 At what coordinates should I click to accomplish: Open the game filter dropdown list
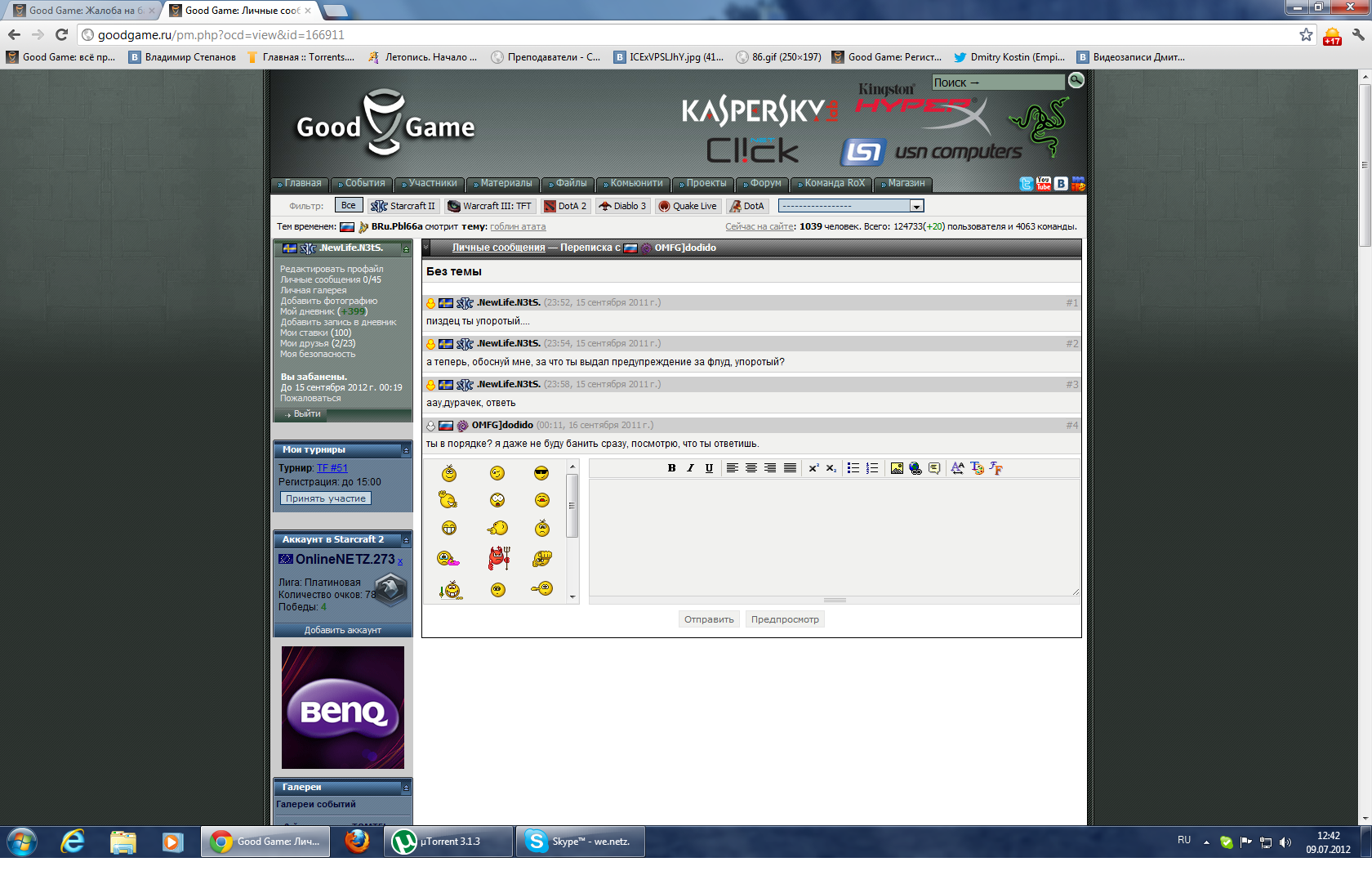point(851,206)
